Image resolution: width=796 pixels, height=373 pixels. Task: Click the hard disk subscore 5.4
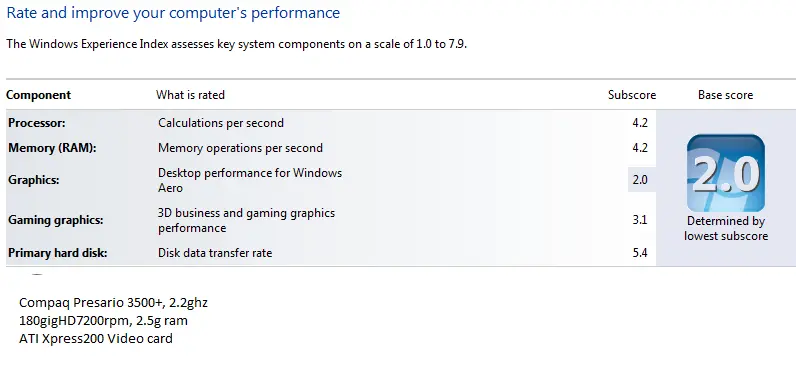click(640, 253)
